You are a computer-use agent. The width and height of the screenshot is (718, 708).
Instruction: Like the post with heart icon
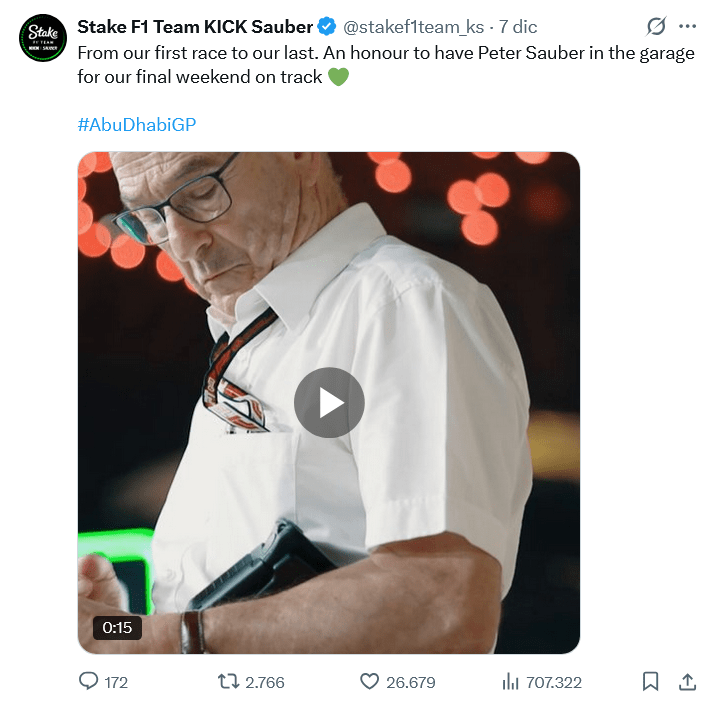370,682
